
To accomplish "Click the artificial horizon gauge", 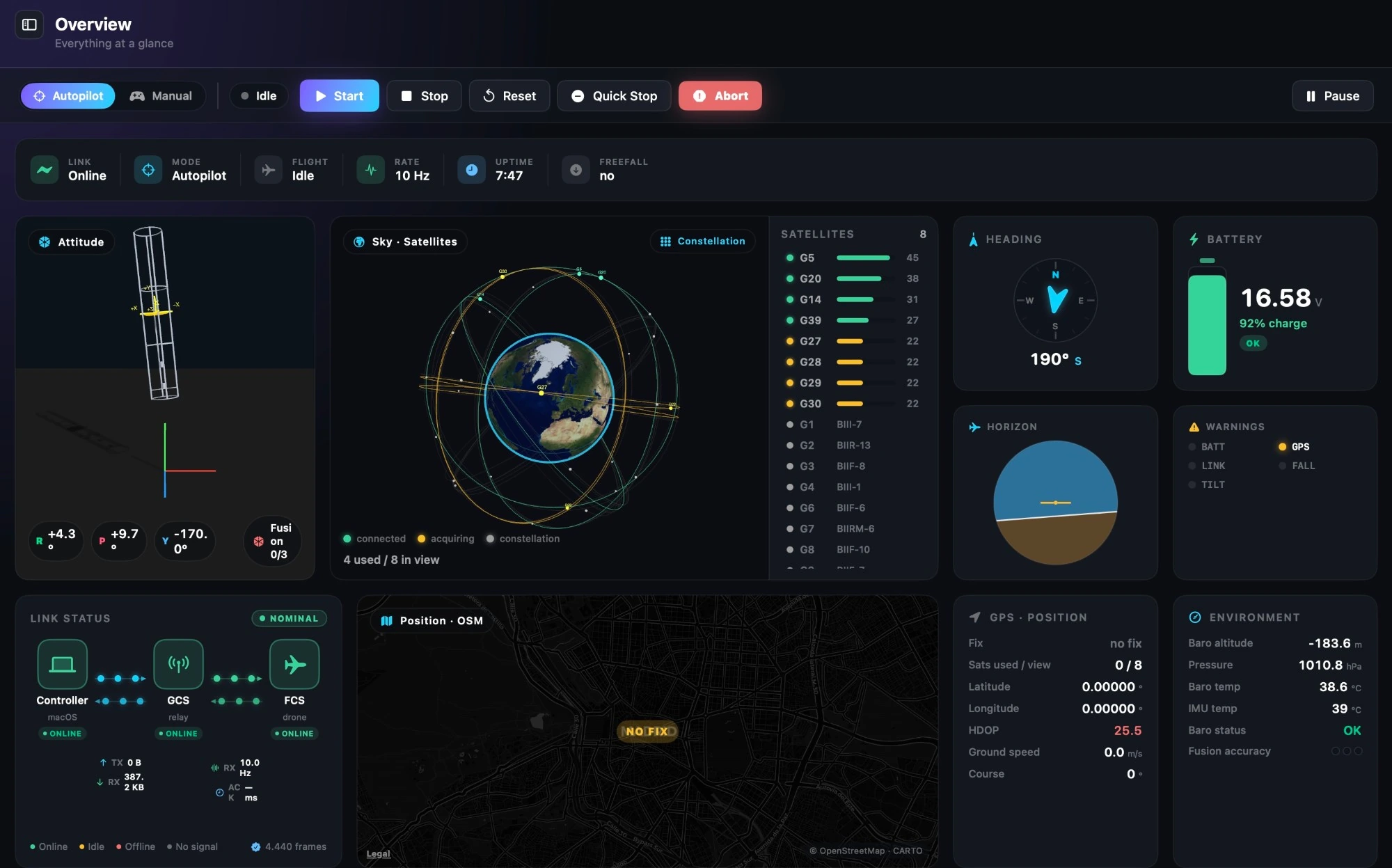I will [1055, 503].
